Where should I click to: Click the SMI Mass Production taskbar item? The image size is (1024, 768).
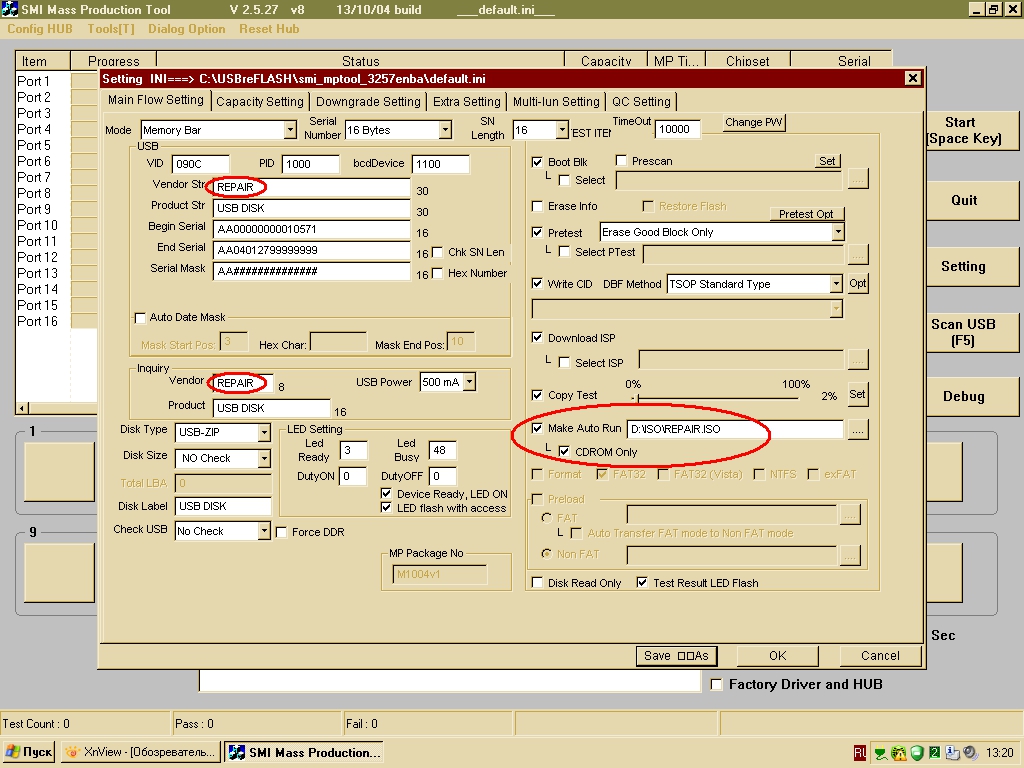[x=304, y=752]
